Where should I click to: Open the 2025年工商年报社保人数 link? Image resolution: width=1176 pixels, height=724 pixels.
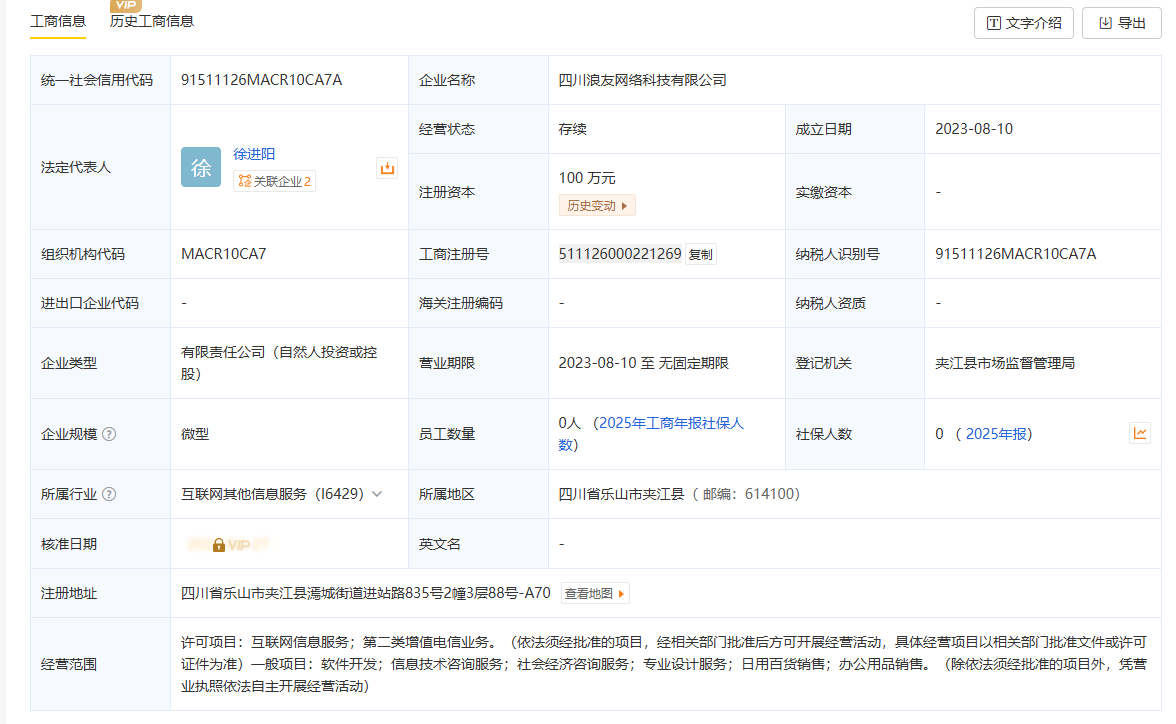coord(652,434)
